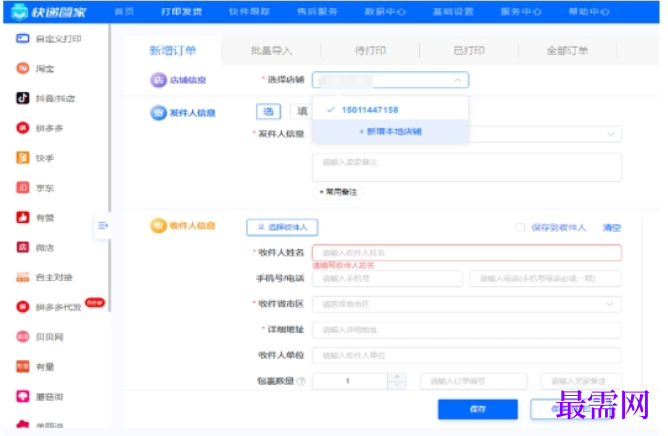
Task: Open the 待打印 tab
Action: pos(370,51)
